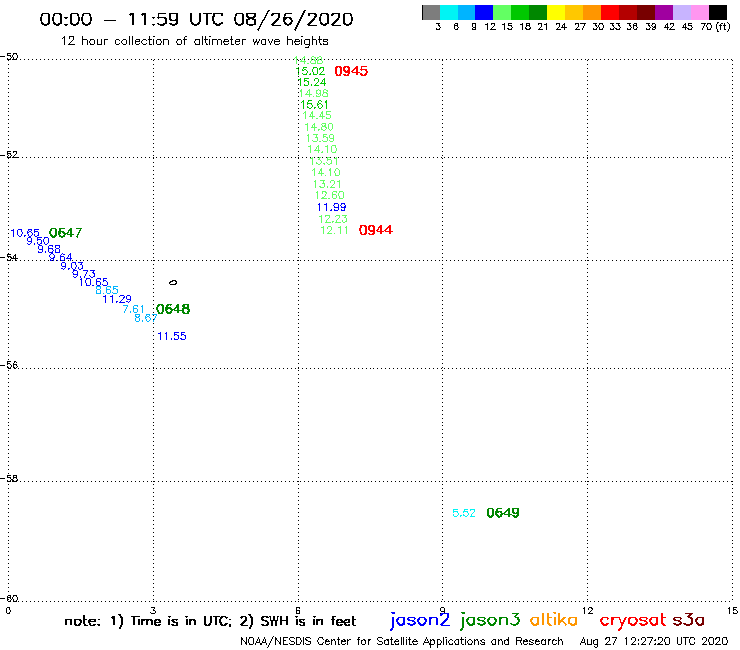
Task: Select the blue wave height value 11.99
Action: (331, 207)
